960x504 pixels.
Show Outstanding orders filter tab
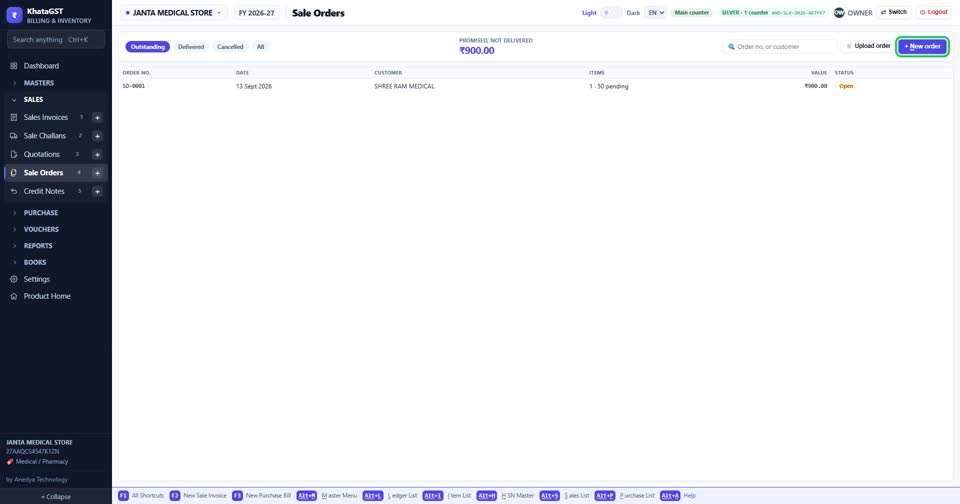click(x=148, y=47)
